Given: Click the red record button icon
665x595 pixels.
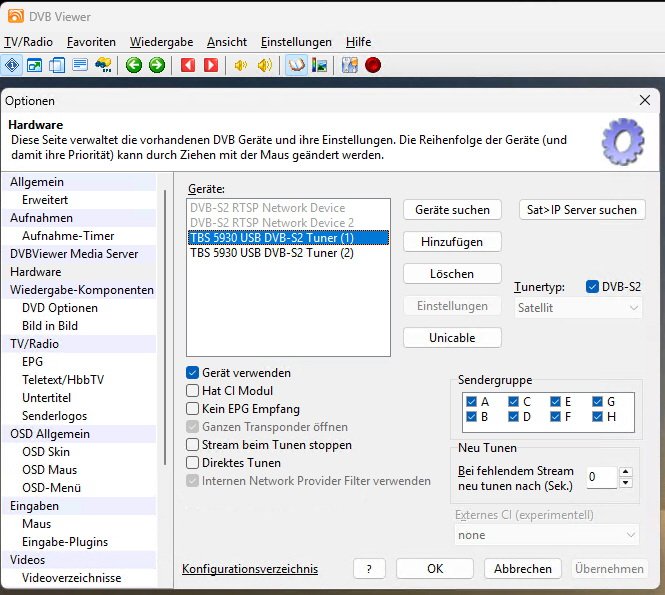Looking at the screenshot, I should pyautogui.click(x=373, y=65).
